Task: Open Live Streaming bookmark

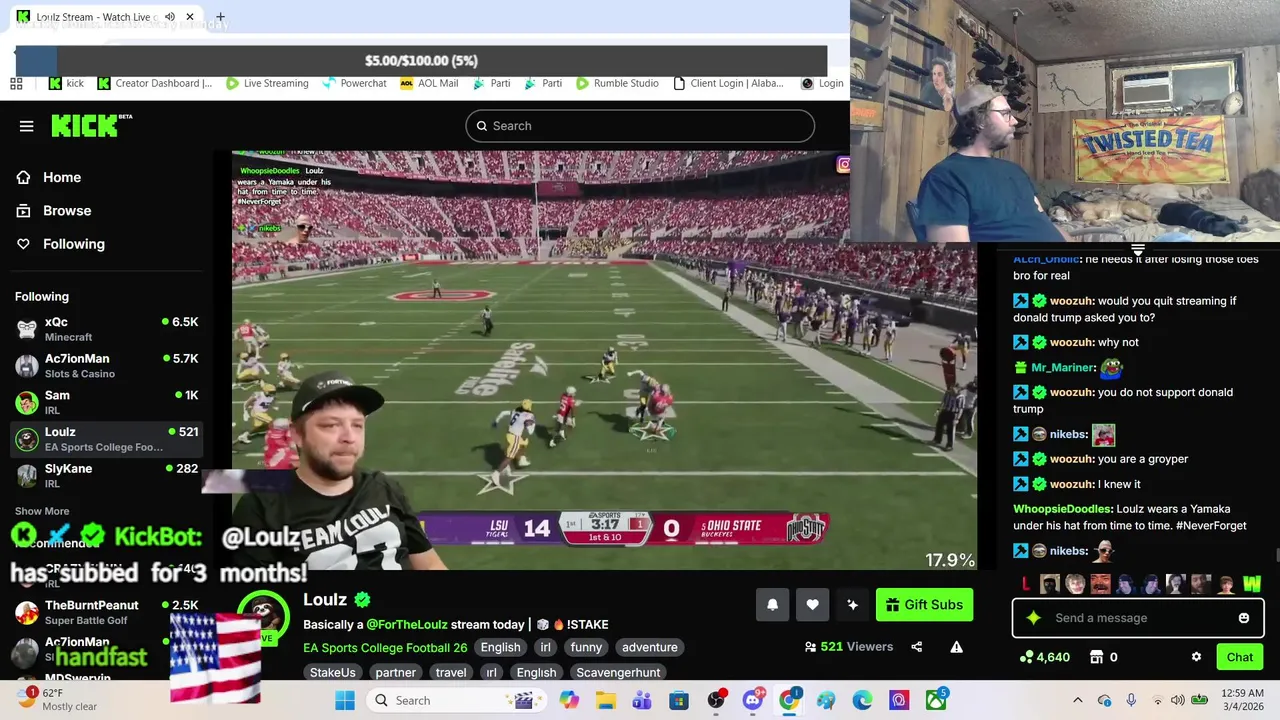Action: (267, 84)
